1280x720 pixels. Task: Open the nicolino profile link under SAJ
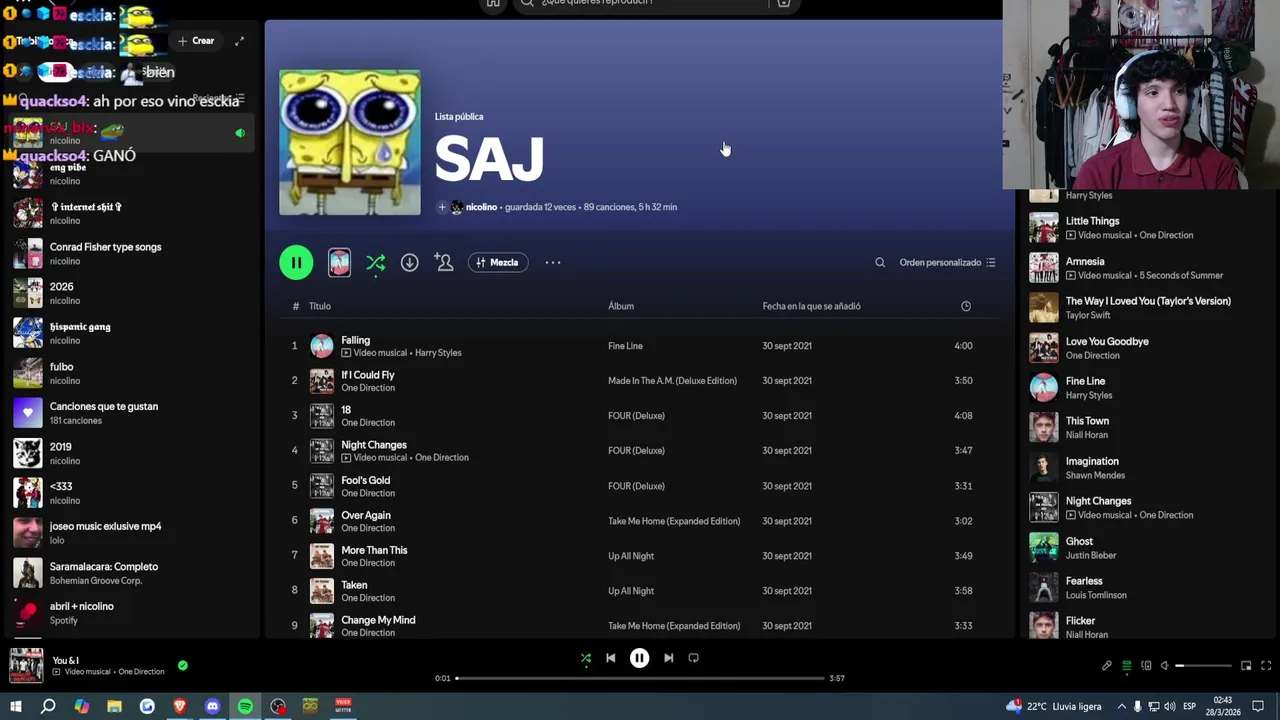click(481, 207)
